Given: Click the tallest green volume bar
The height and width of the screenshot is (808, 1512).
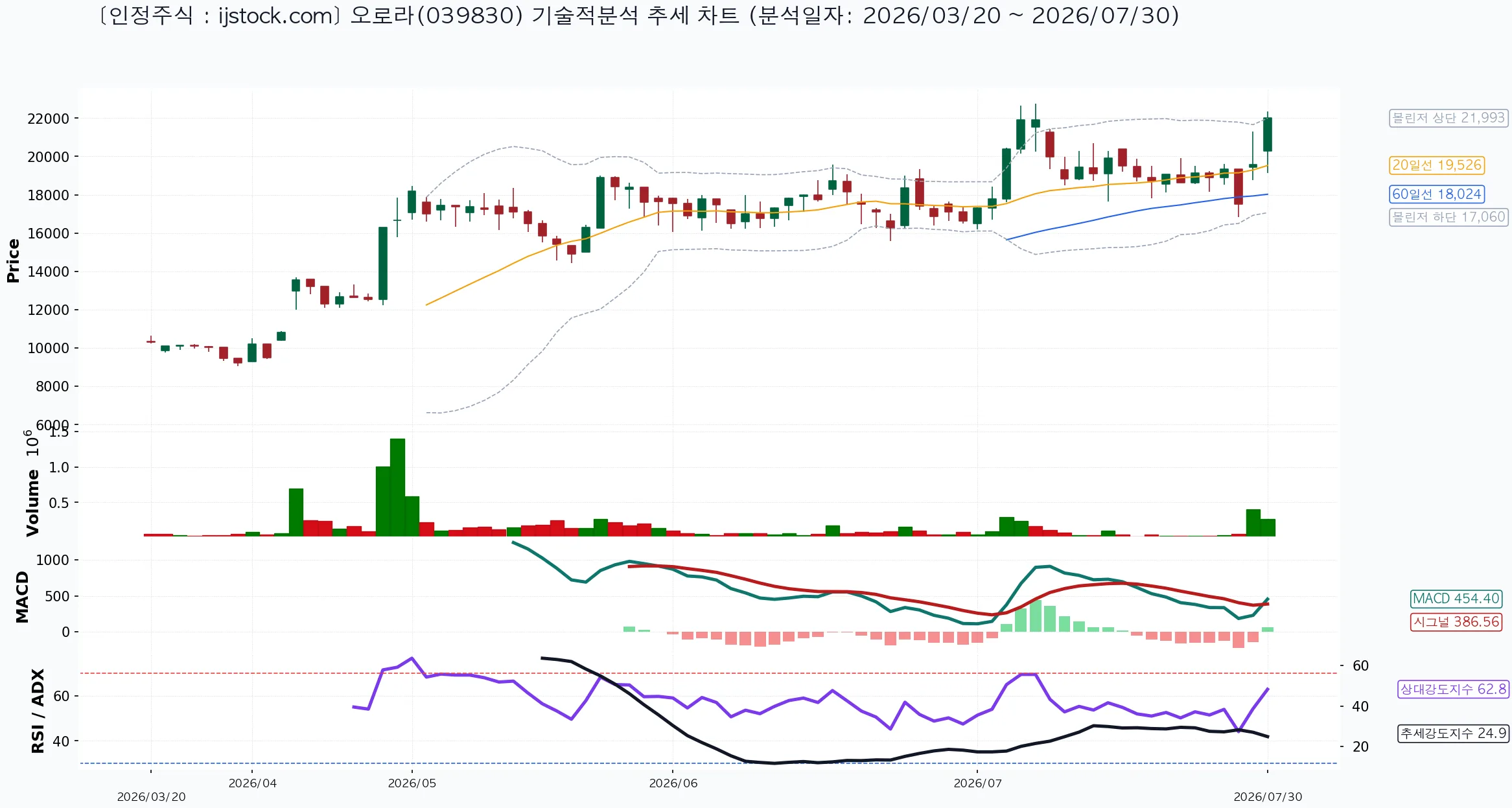Looking at the screenshot, I should click(397, 487).
